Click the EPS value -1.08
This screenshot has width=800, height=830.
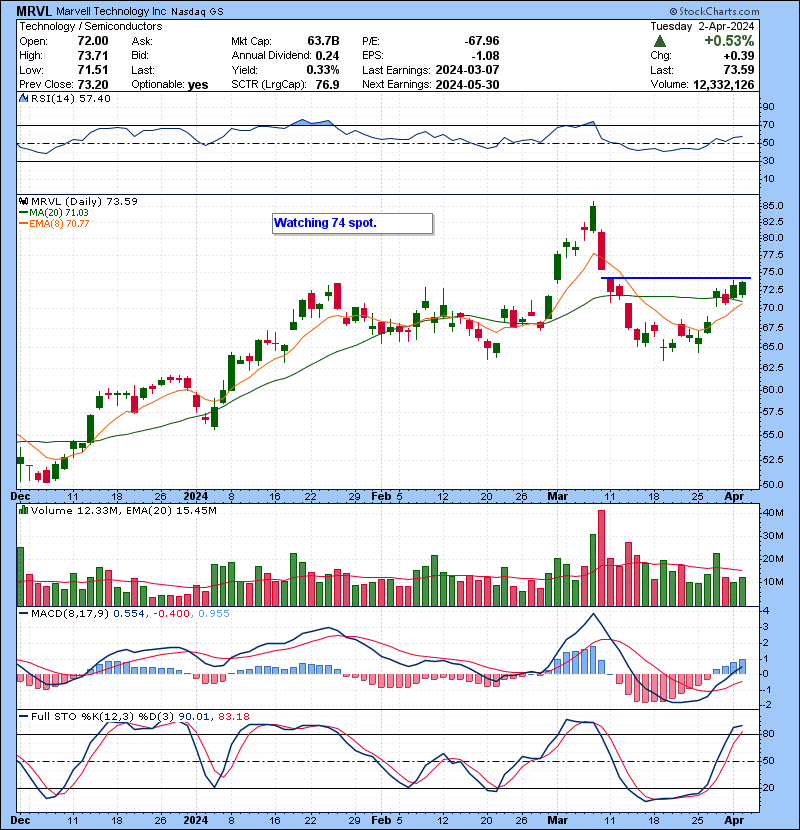485,56
